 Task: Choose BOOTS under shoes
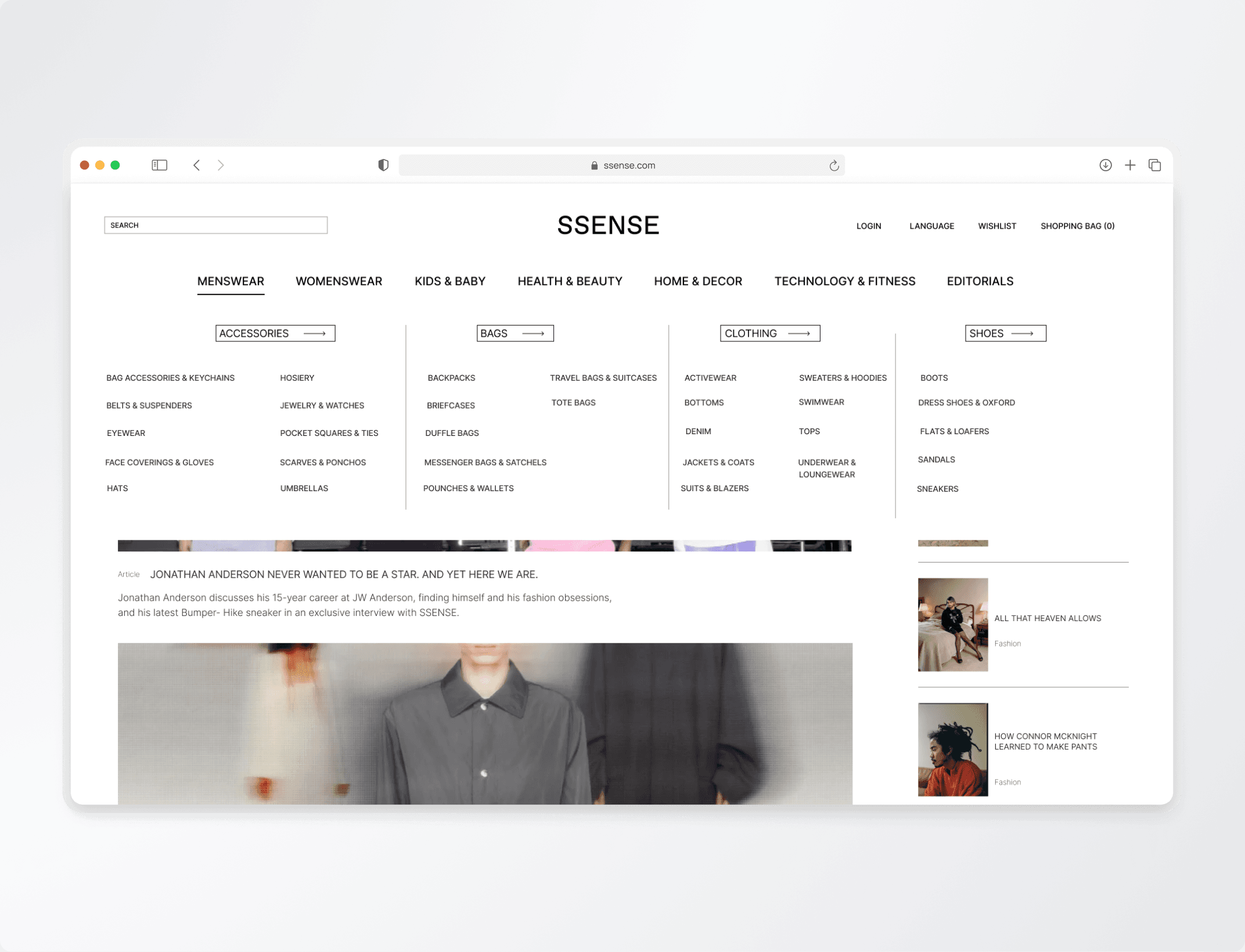click(934, 378)
